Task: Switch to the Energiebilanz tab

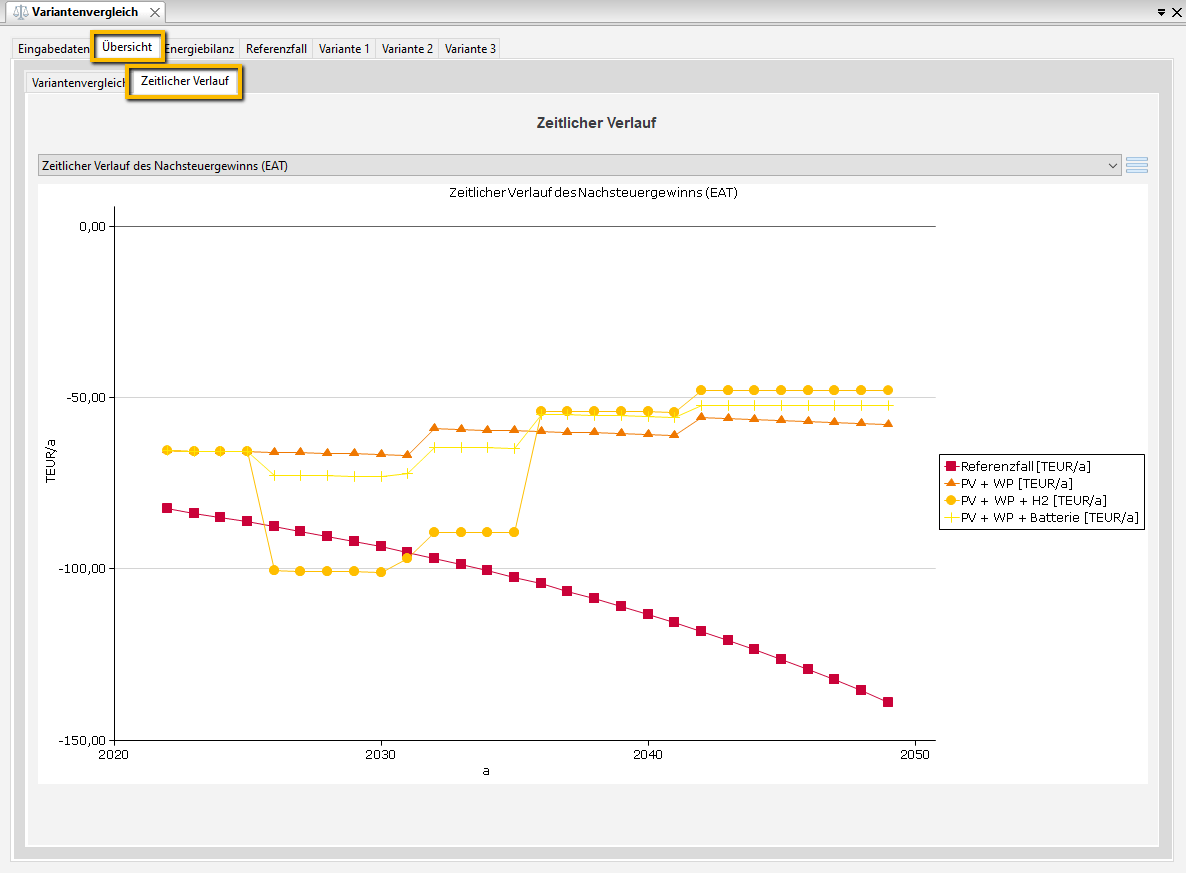Action: (x=200, y=48)
